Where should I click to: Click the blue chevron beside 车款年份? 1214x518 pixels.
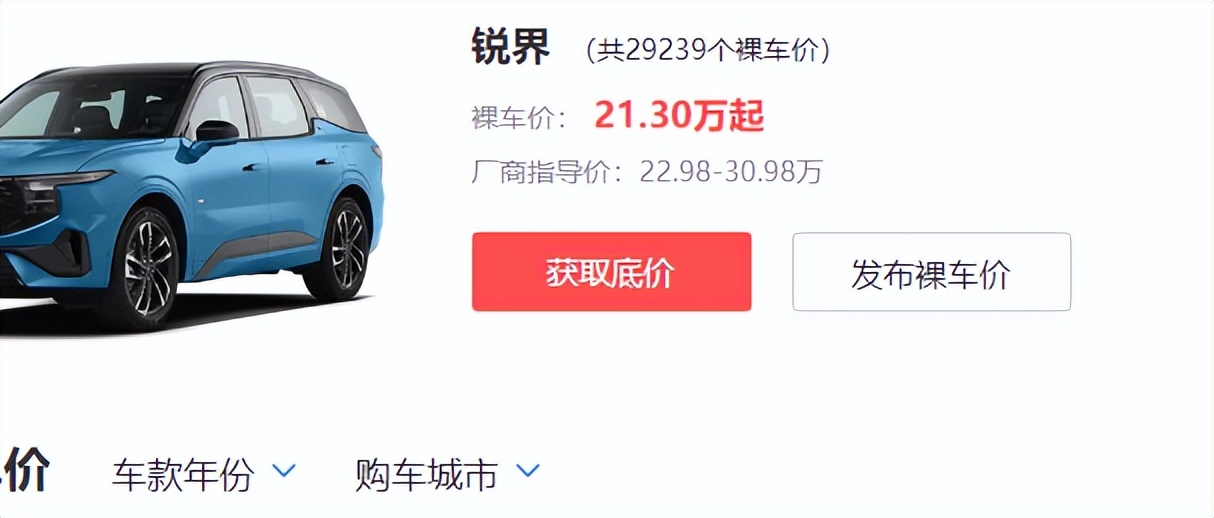[284, 470]
